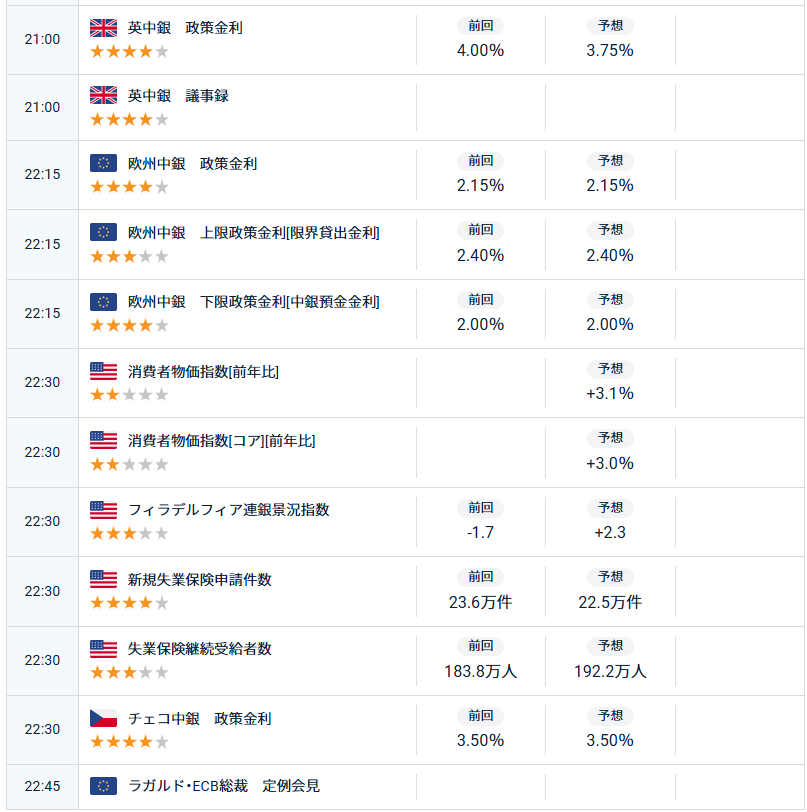Click EU flag beside 上限政策金利 row
Screen dimensions: 807x812
(x=103, y=233)
